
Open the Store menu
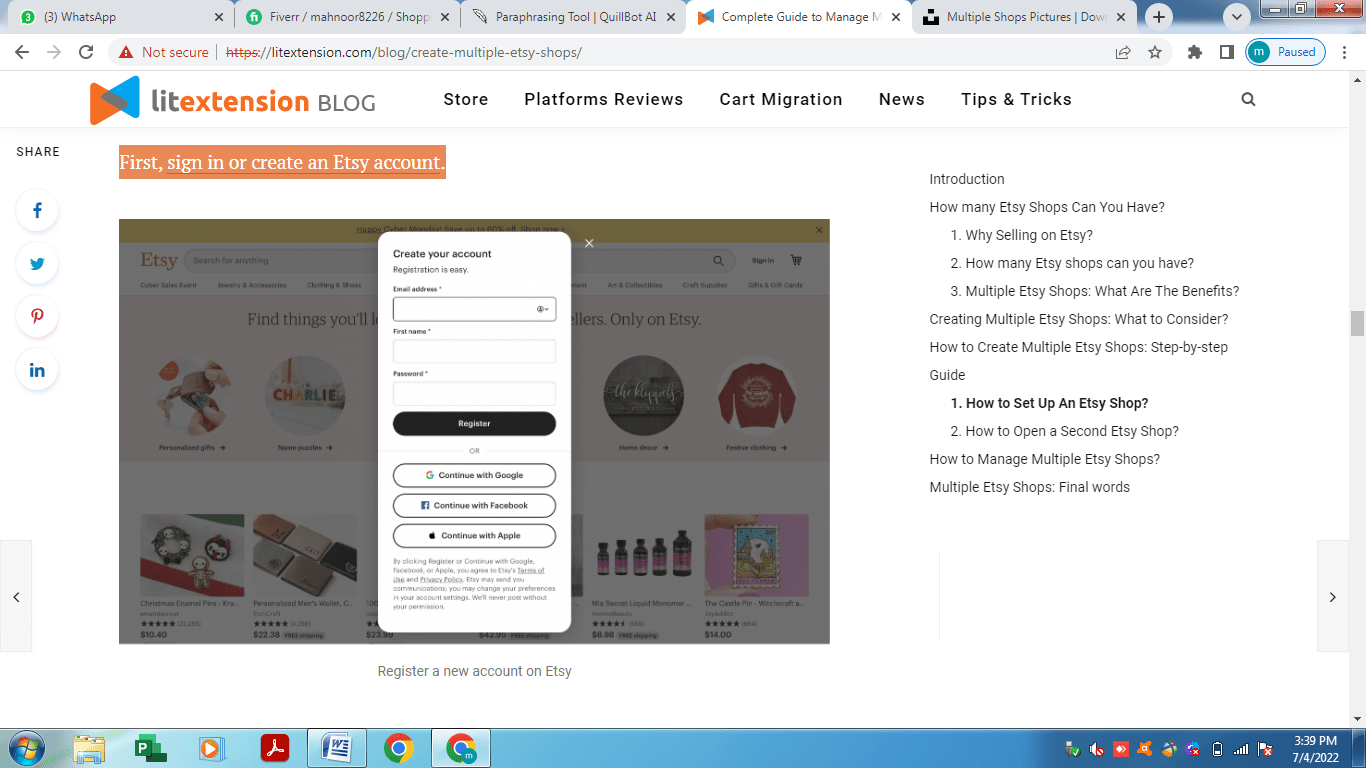(x=466, y=99)
